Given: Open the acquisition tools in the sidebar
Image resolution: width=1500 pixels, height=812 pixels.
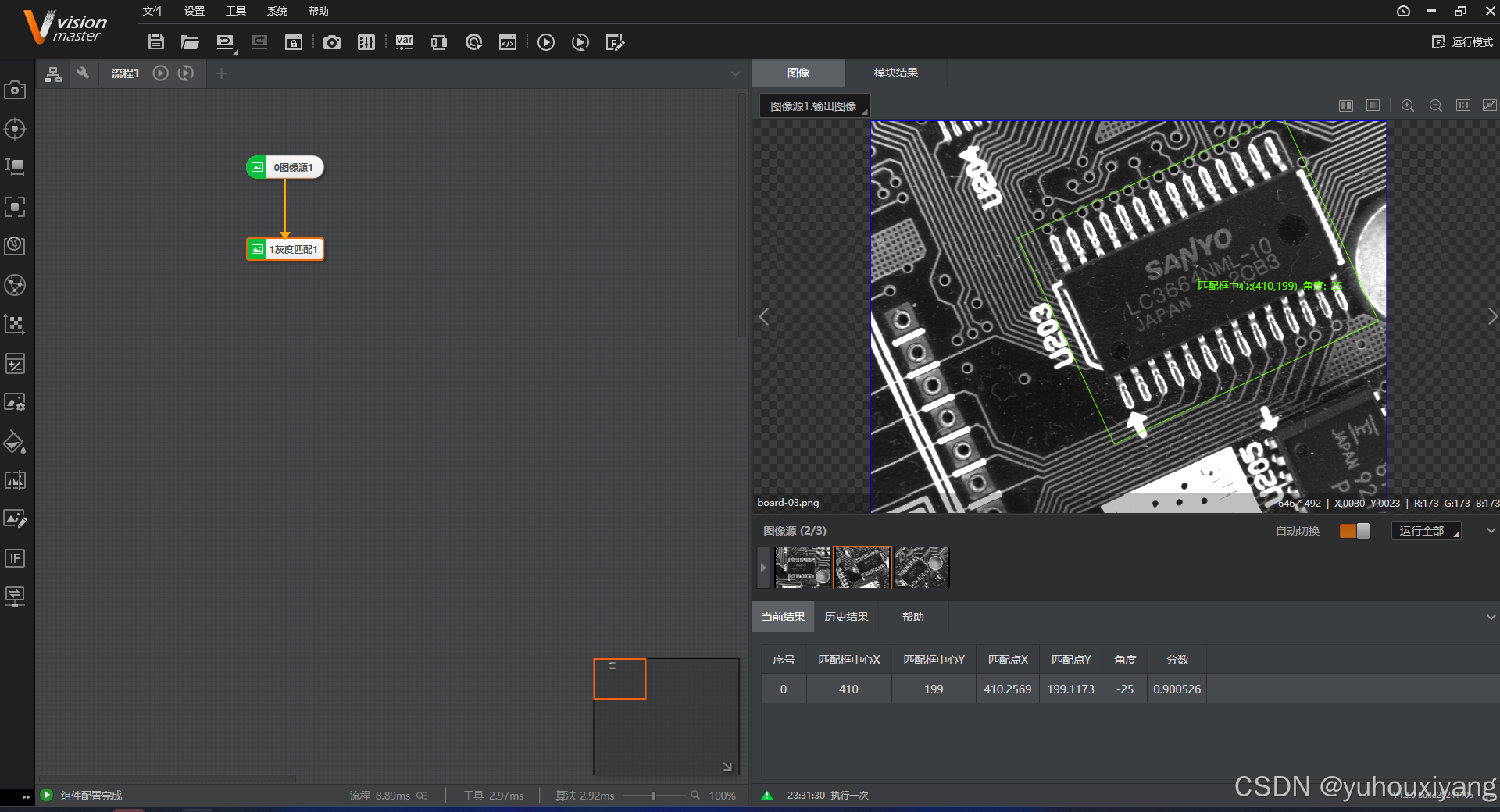Looking at the screenshot, I should pyautogui.click(x=15, y=90).
